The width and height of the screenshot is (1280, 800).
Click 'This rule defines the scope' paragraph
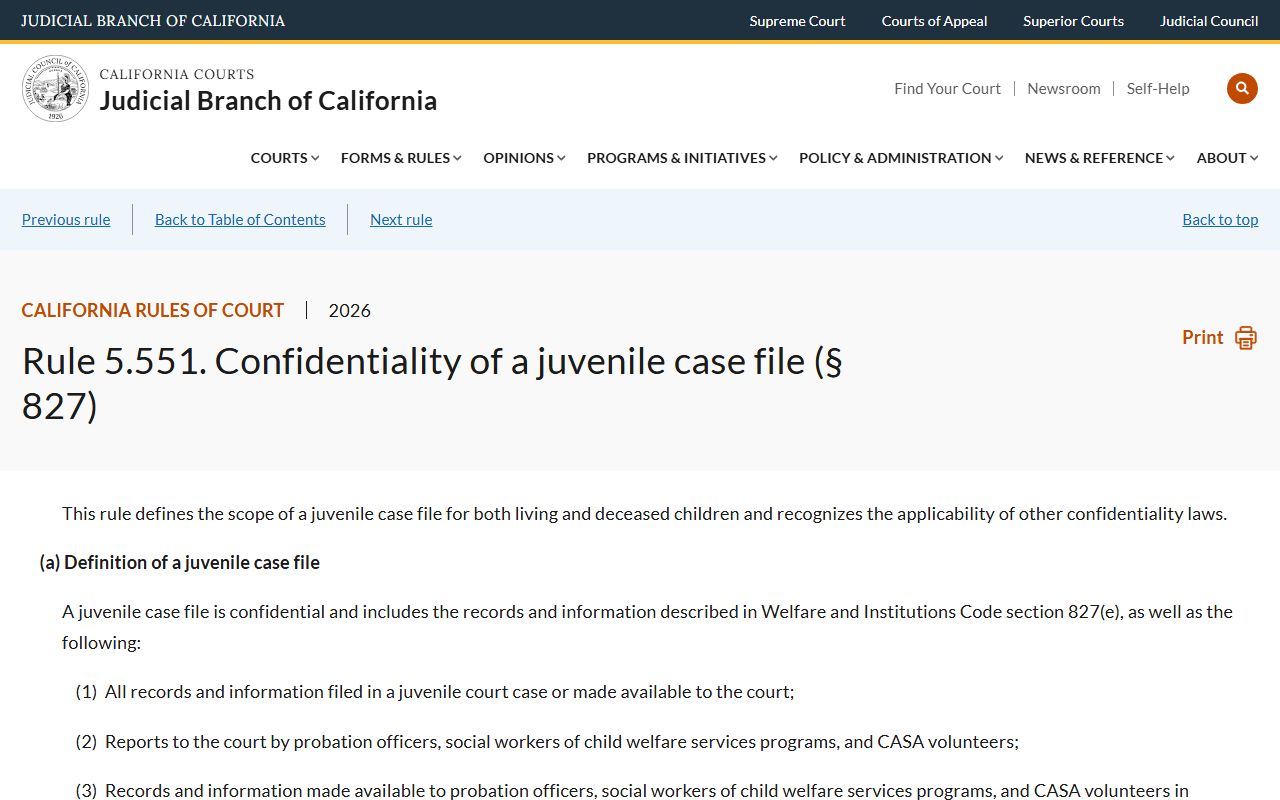coord(644,514)
